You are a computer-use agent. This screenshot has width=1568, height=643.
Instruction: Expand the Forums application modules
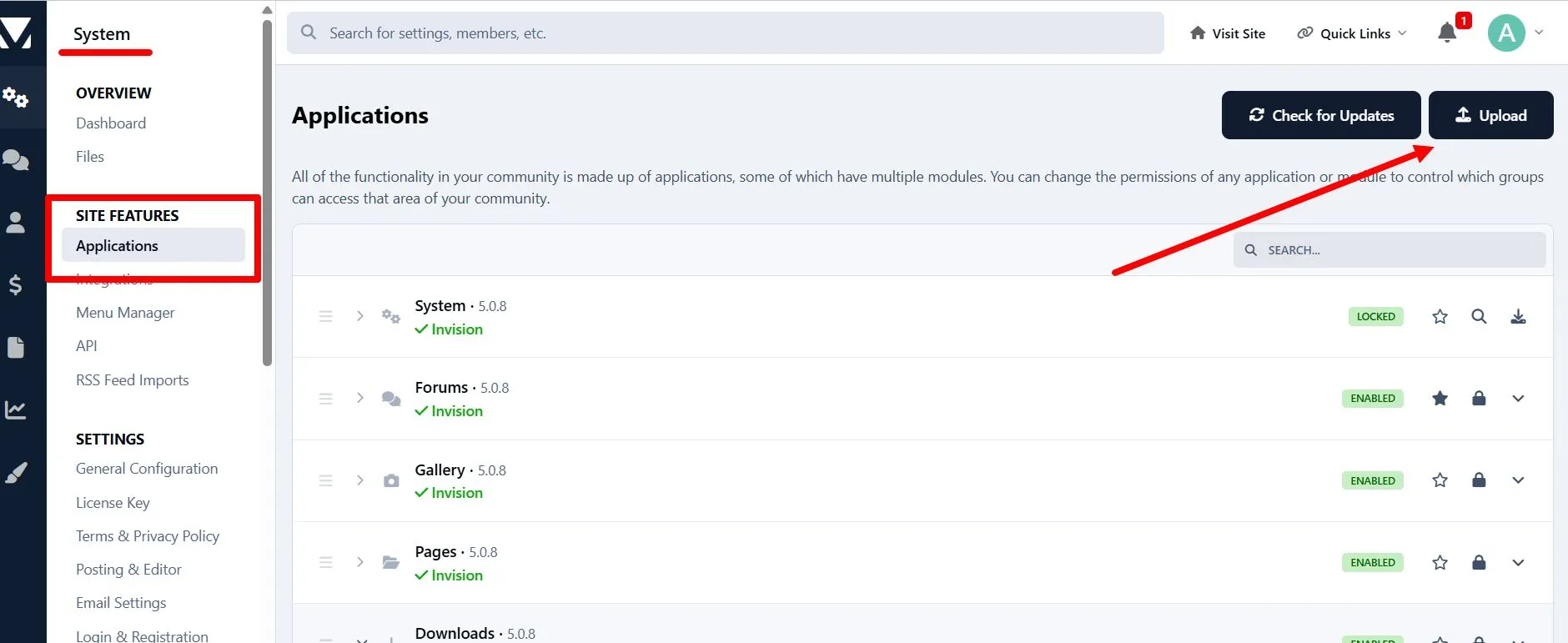click(x=360, y=398)
